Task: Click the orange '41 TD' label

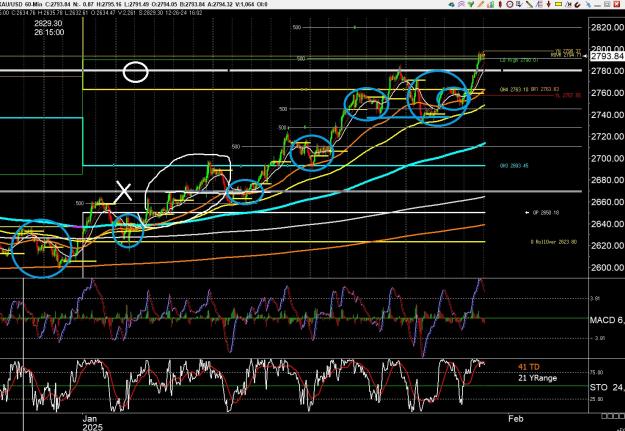Action: [x=529, y=367]
